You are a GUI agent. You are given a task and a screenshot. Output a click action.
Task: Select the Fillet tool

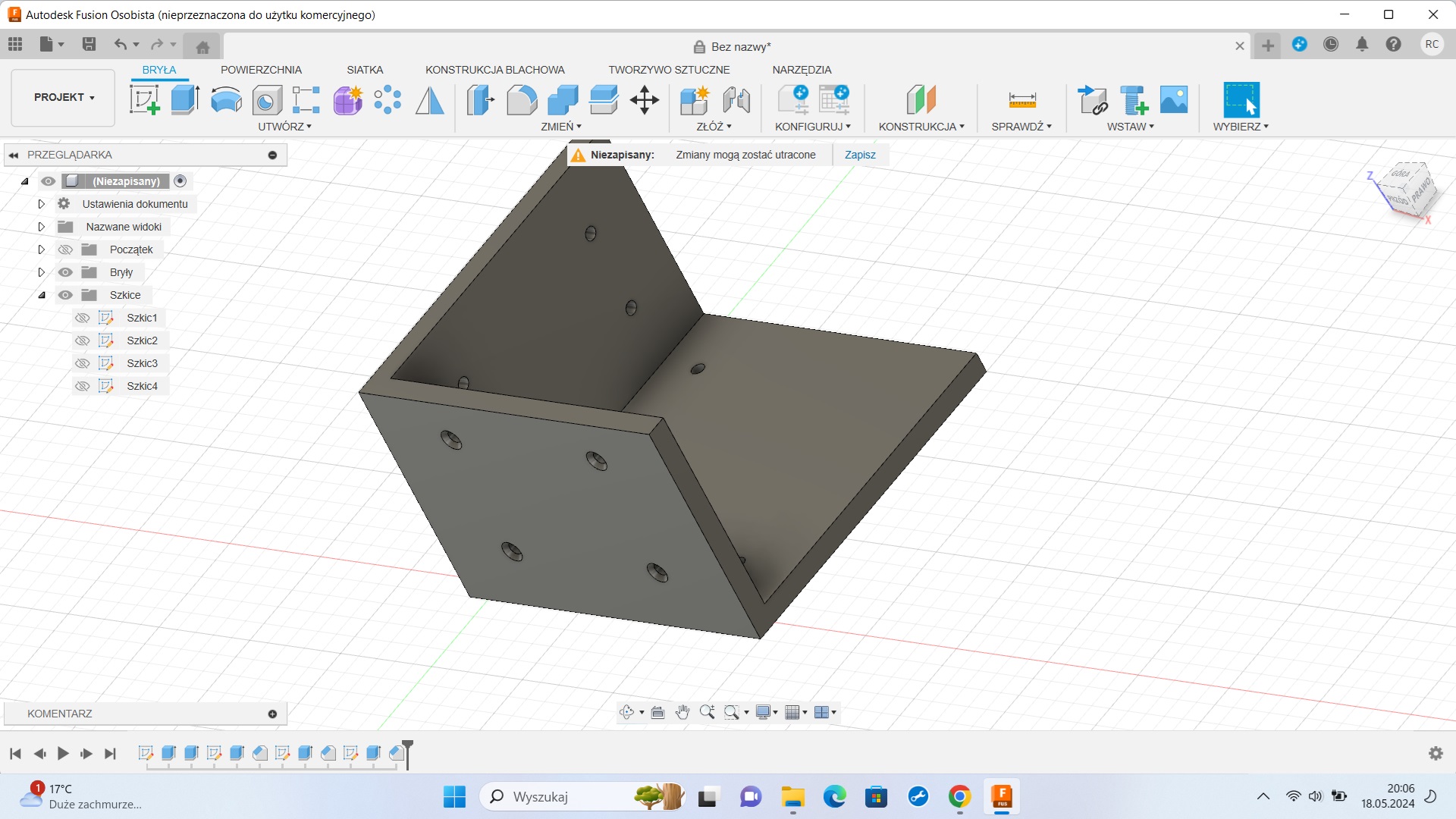[x=522, y=99]
